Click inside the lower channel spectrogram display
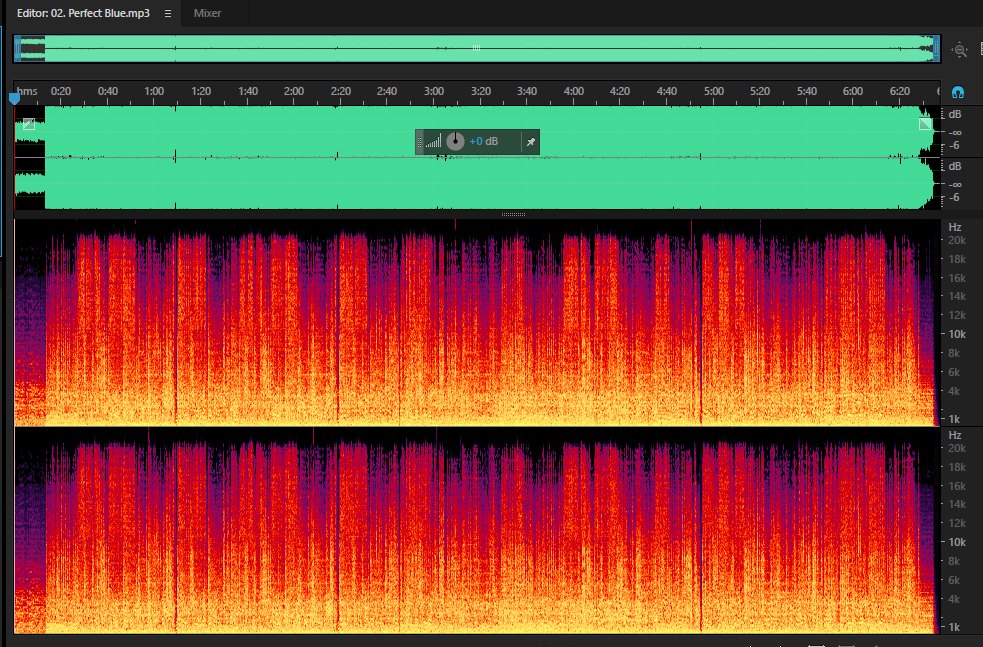This screenshot has height=647, width=983. click(x=477, y=531)
